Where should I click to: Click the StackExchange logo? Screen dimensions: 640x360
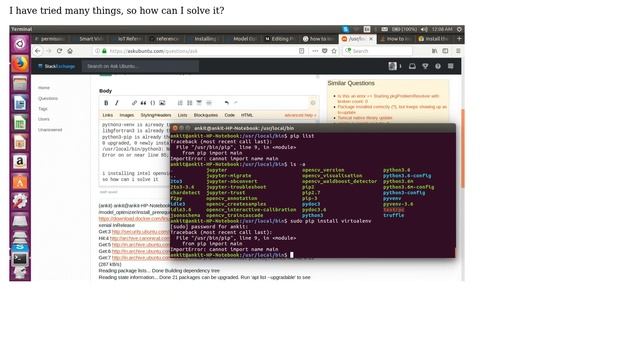coord(56,66)
